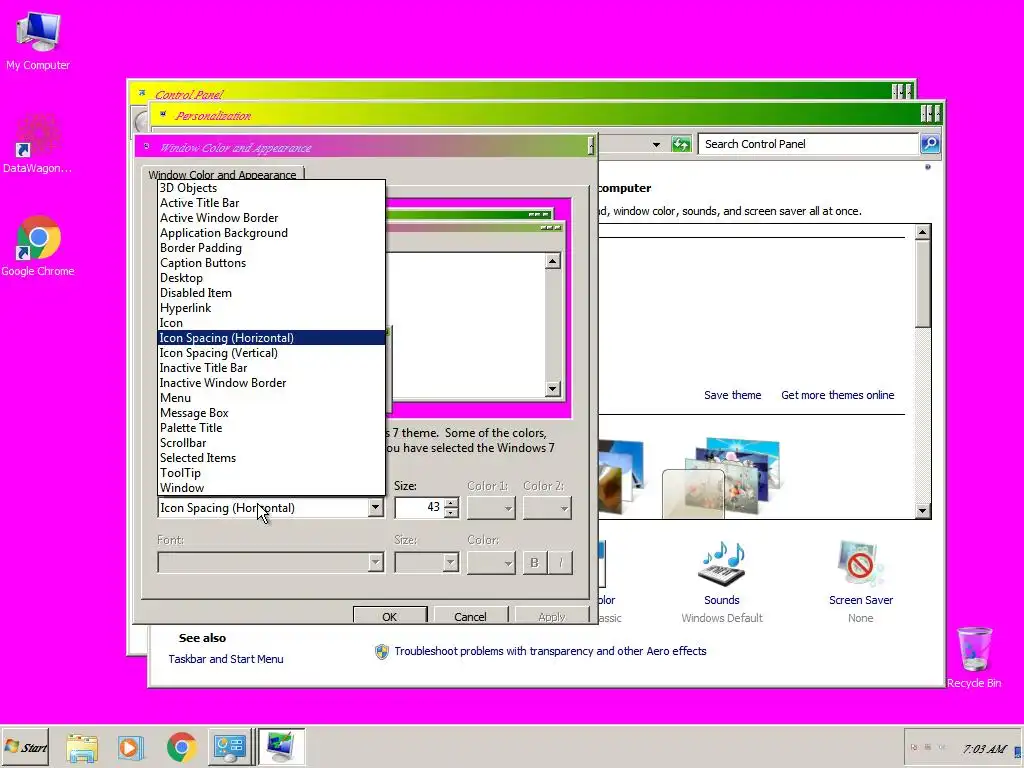Switch to Control Panel taskbar window
This screenshot has width=1024, height=768.
point(231,747)
